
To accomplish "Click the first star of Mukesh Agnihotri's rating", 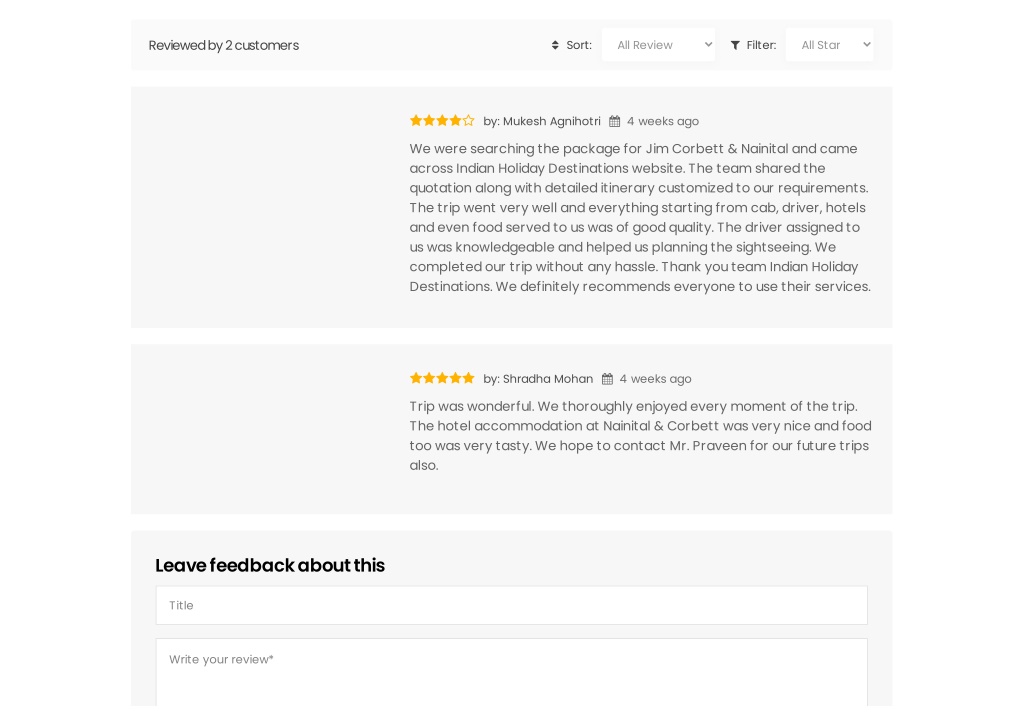I will [x=416, y=120].
